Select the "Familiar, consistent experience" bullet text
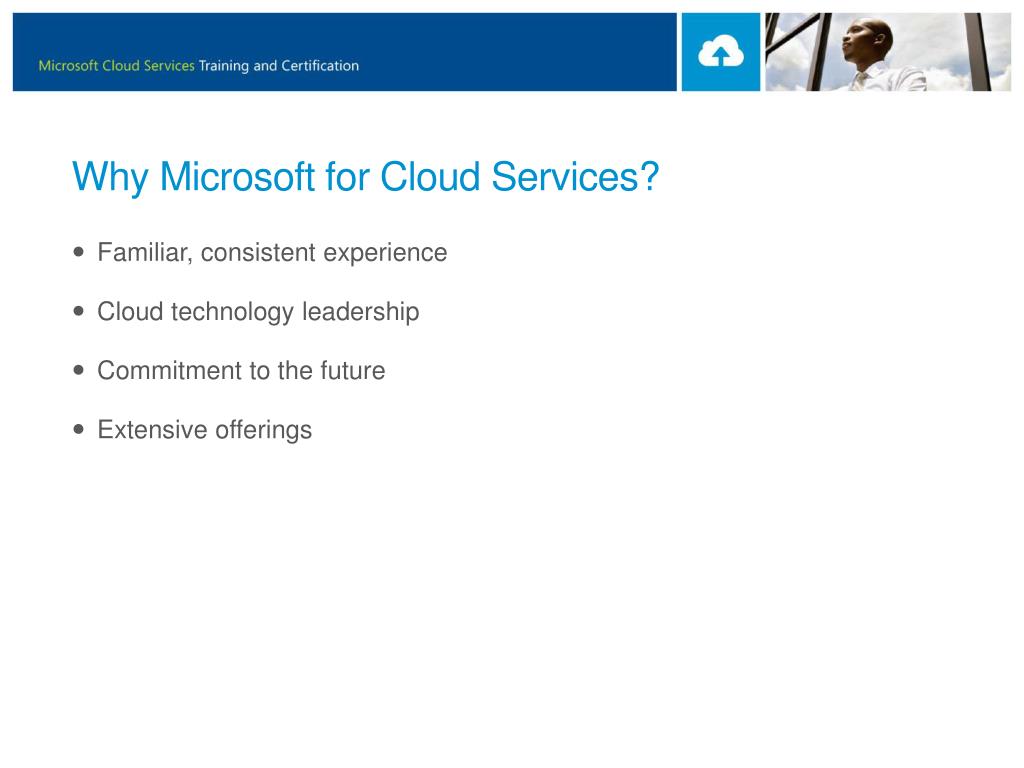This screenshot has height=768, width=1024. point(272,253)
